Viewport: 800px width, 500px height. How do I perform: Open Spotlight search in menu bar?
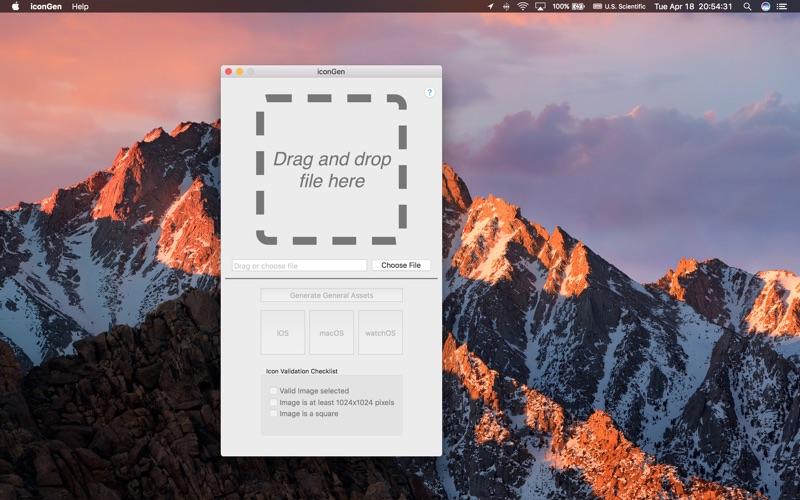pos(747,6)
